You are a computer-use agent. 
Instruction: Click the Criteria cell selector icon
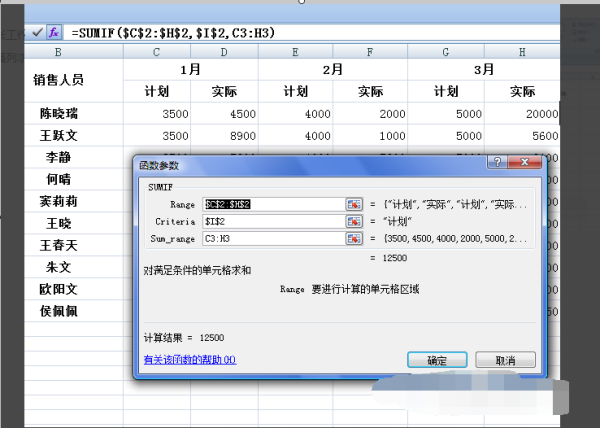click(353, 221)
